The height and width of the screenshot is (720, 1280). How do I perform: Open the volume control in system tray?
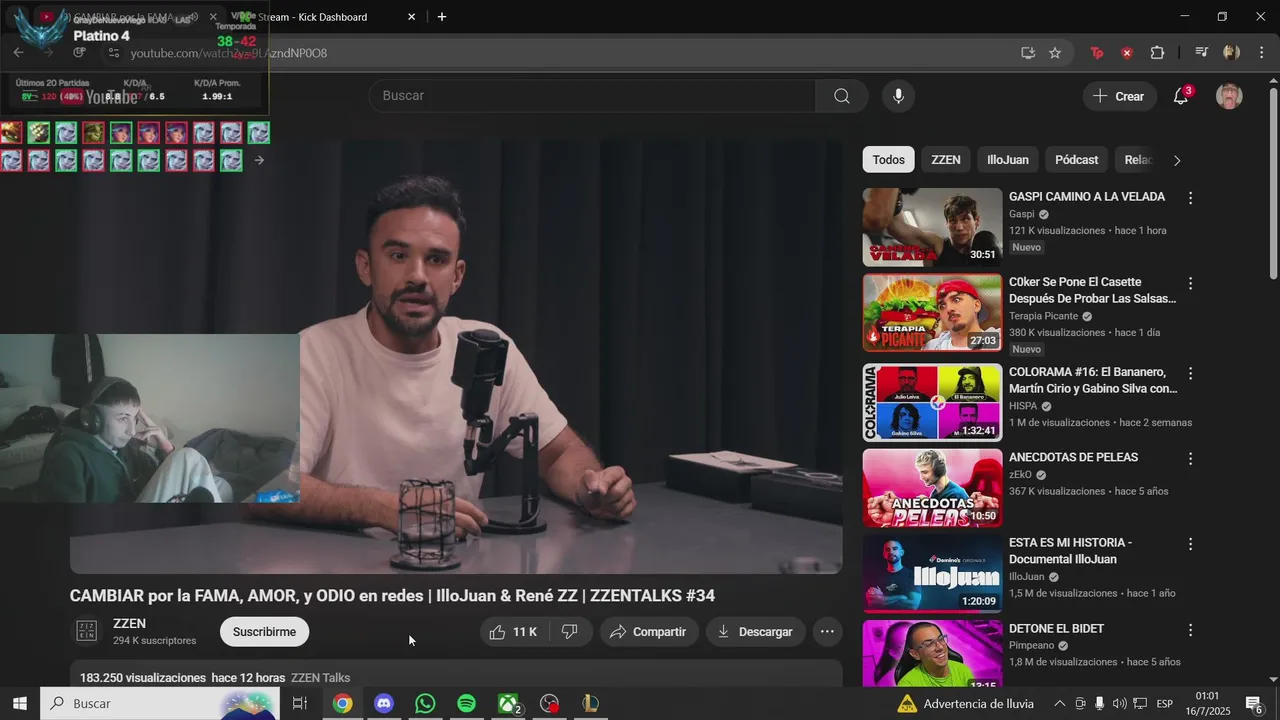coord(1119,704)
